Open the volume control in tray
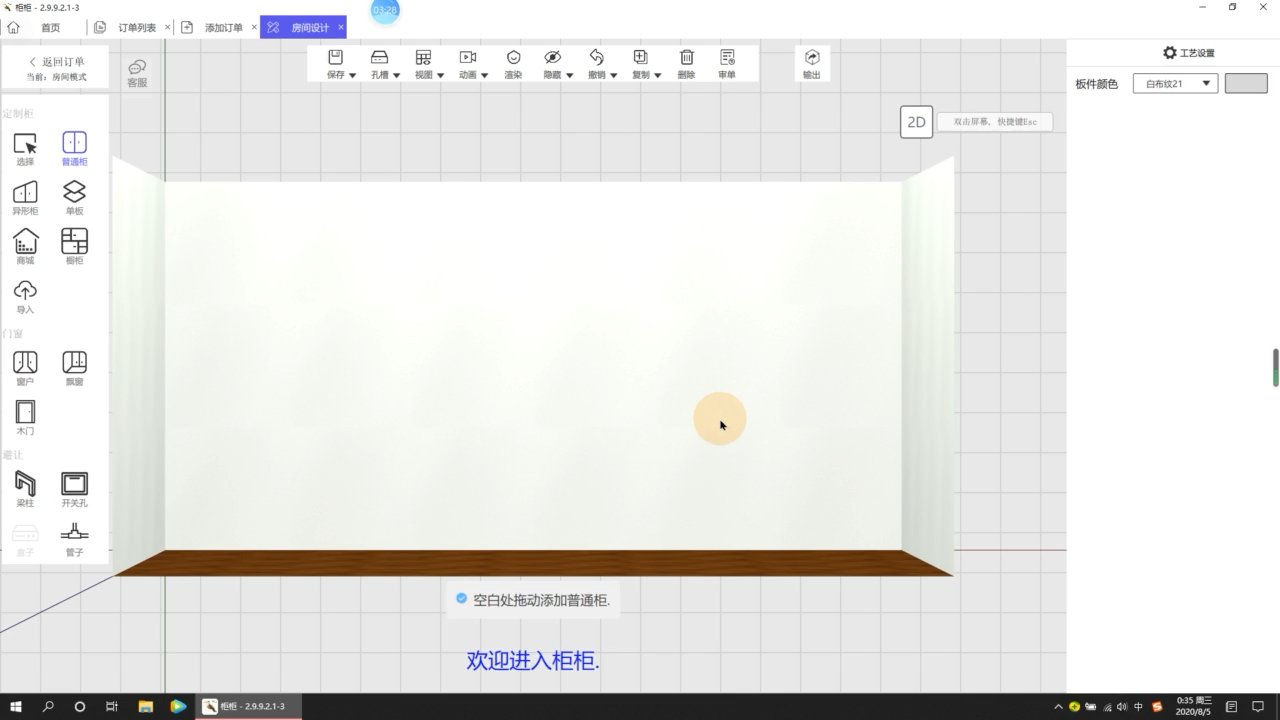This screenshot has height=720, width=1280. tap(1122, 706)
